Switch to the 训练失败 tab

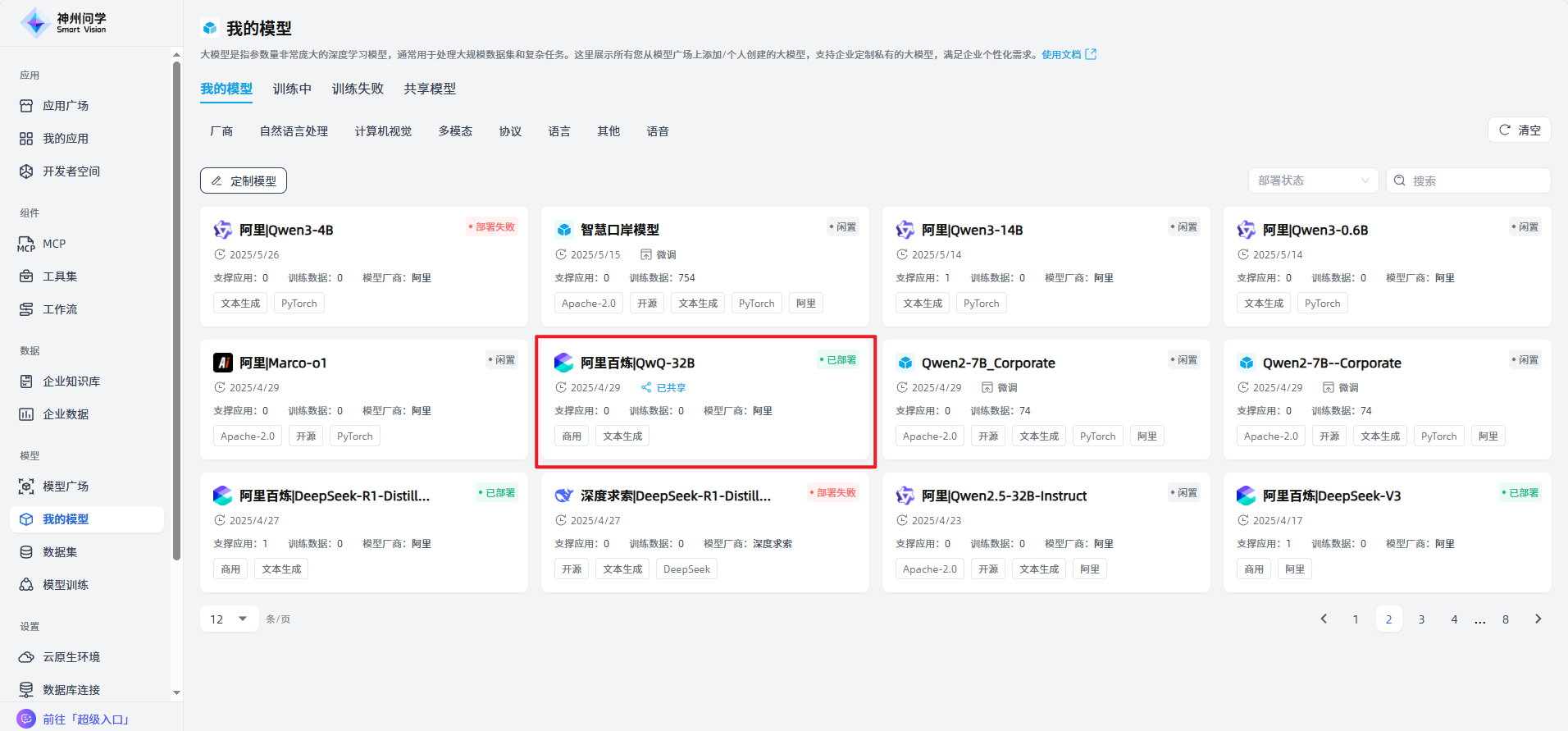click(x=358, y=89)
